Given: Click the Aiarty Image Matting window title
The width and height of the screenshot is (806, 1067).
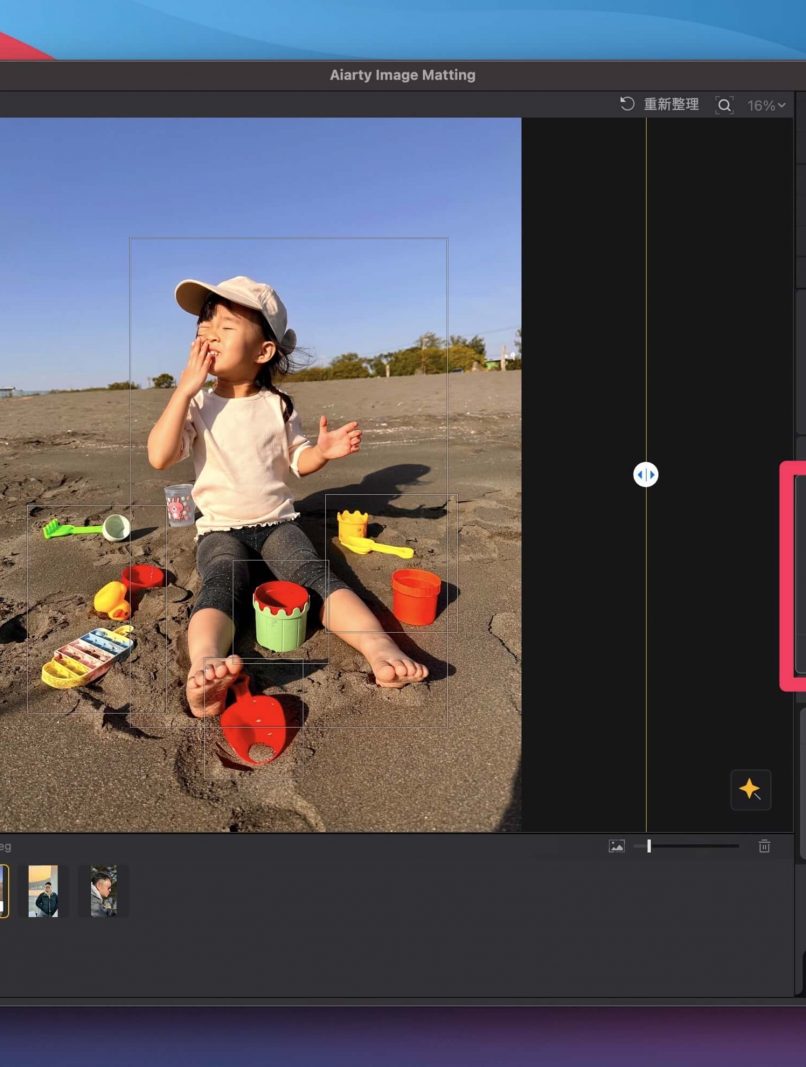Looking at the screenshot, I should (402, 75).
